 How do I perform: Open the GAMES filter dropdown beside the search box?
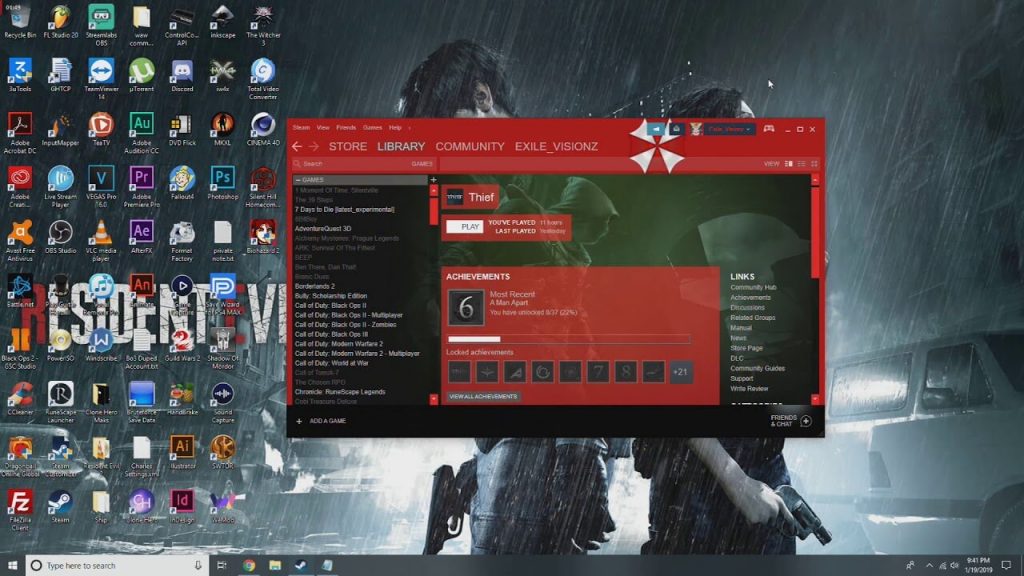pos(421,164)
